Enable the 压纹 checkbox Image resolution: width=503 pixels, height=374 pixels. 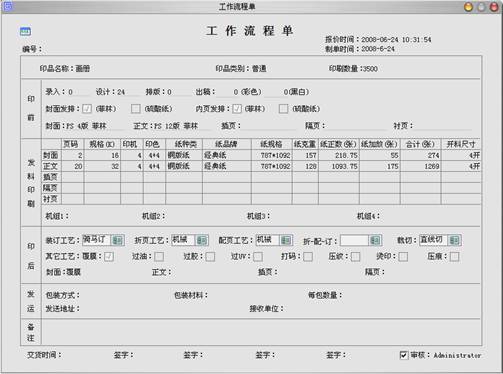click(x=356, y=256)
